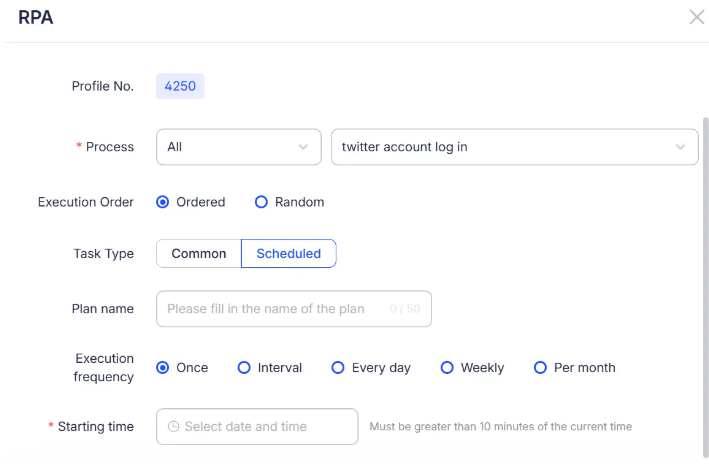Open the twitter account log in dropdown
This screenshot has width=709, height=464.
[515, 147]
